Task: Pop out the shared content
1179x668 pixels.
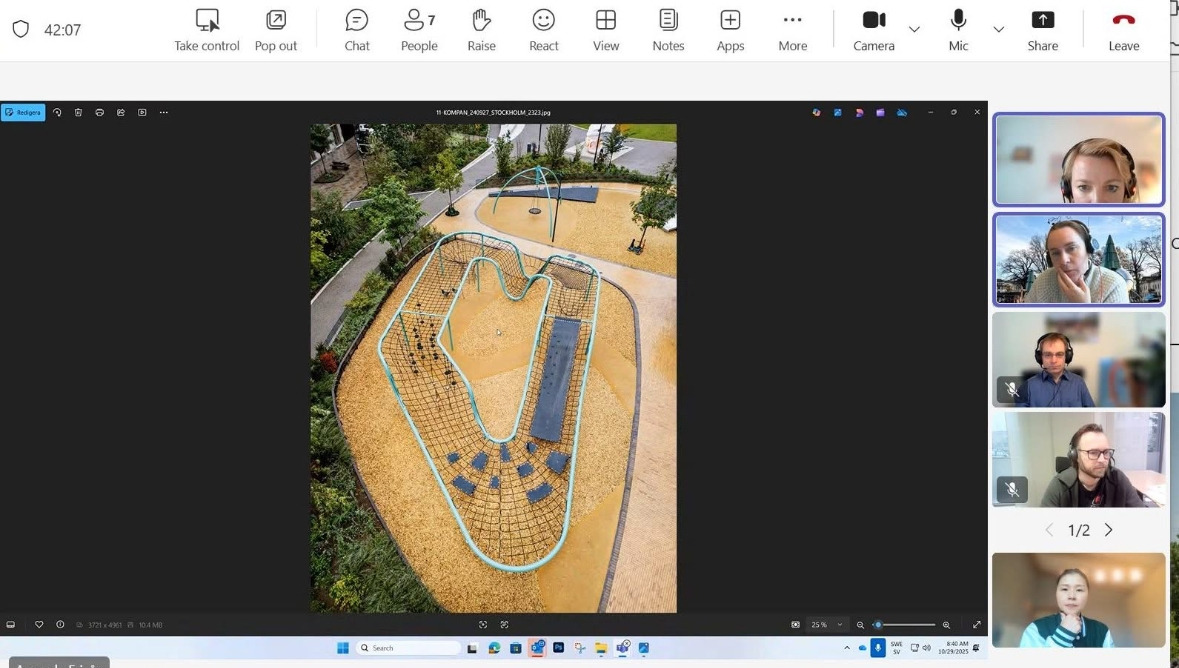Action: [276, 30]
